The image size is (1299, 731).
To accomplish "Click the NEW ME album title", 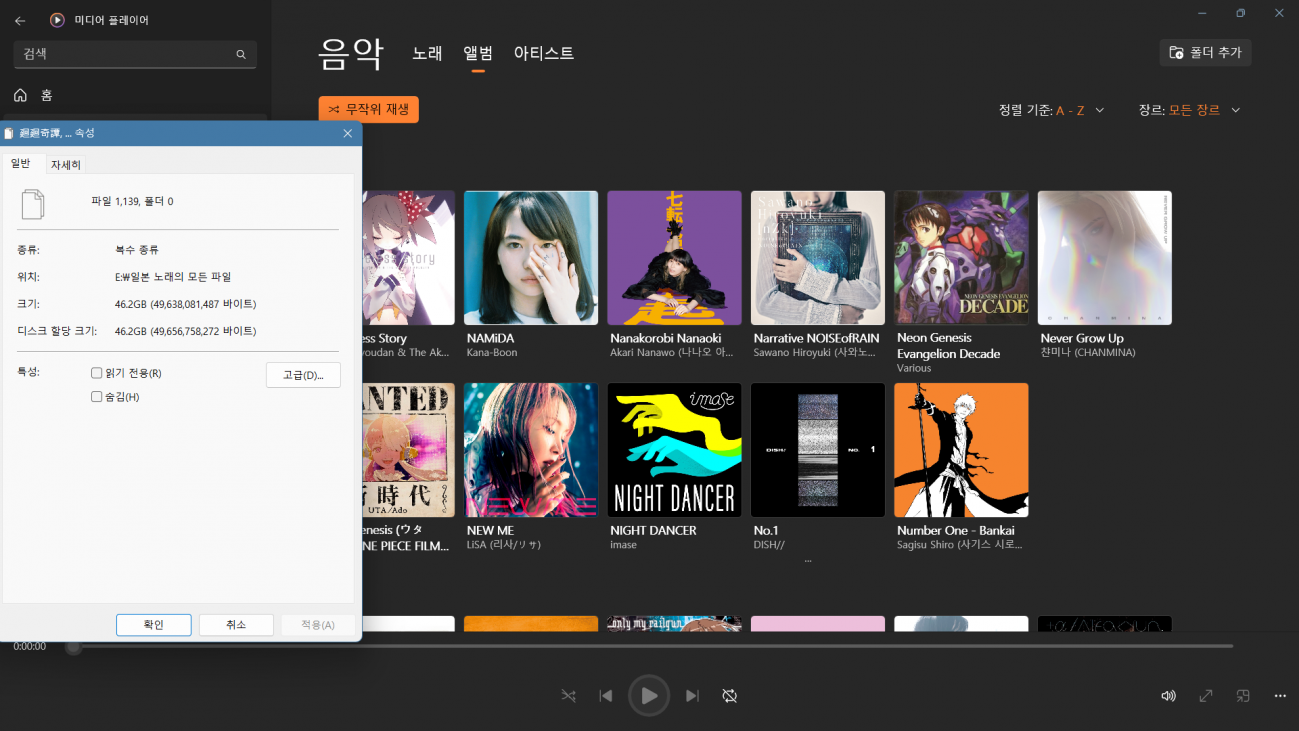I will (490, 530).
